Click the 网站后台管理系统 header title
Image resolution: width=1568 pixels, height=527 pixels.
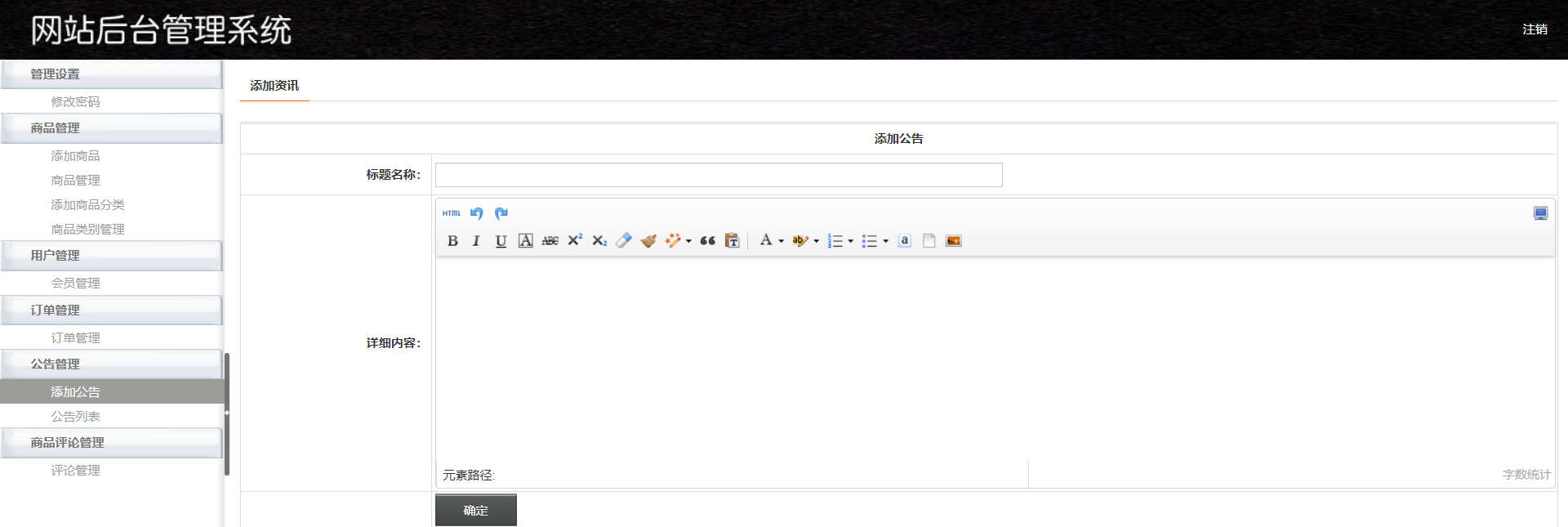(161, 30)
